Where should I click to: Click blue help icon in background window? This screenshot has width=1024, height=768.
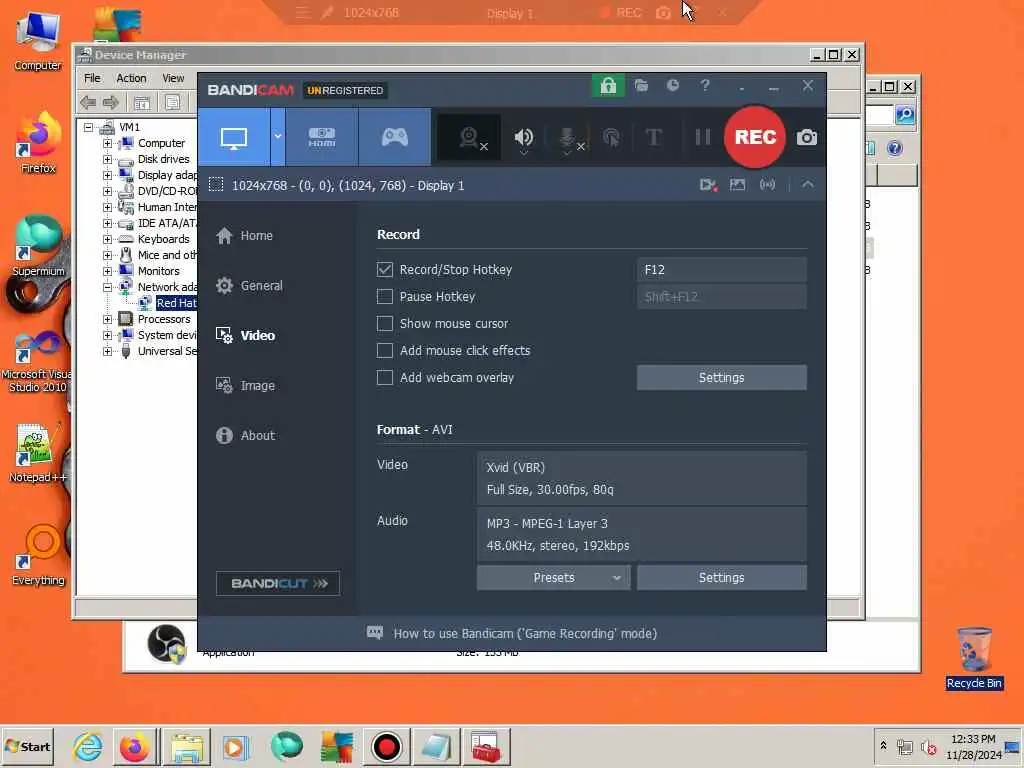pyautogui.click(x=895, y=148)
